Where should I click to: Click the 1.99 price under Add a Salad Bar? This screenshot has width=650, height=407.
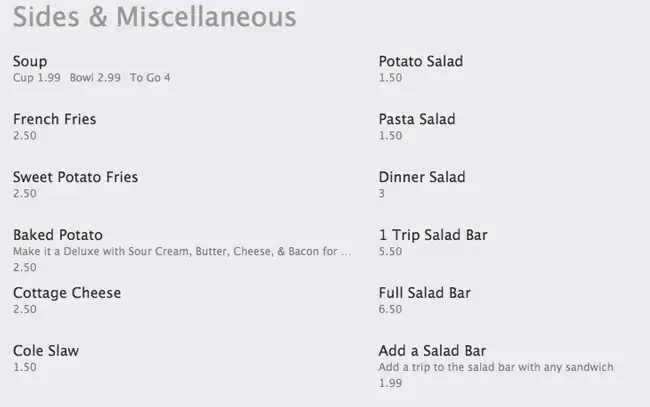coord(390,383)
